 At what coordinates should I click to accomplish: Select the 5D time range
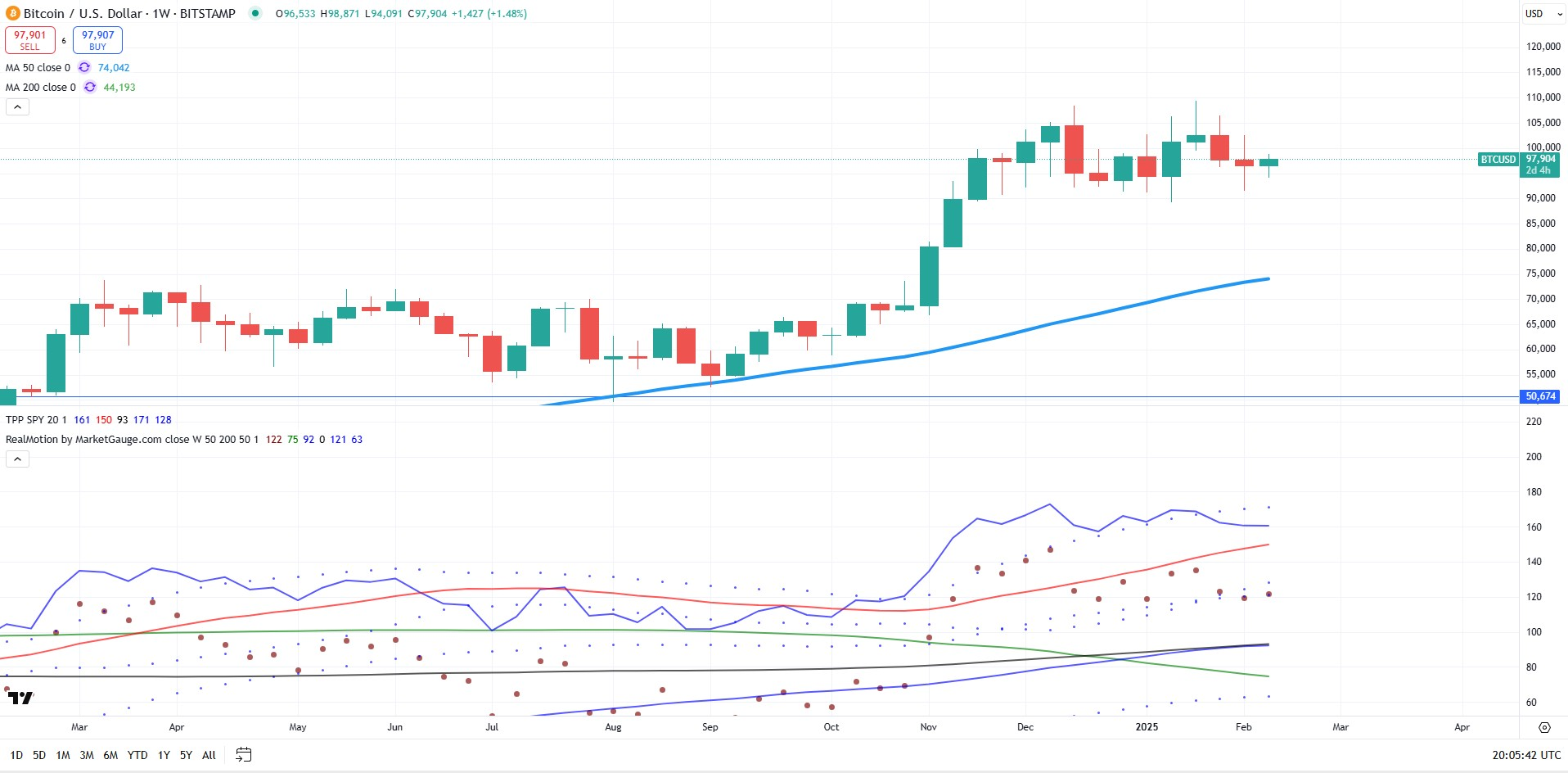[39, 755]
